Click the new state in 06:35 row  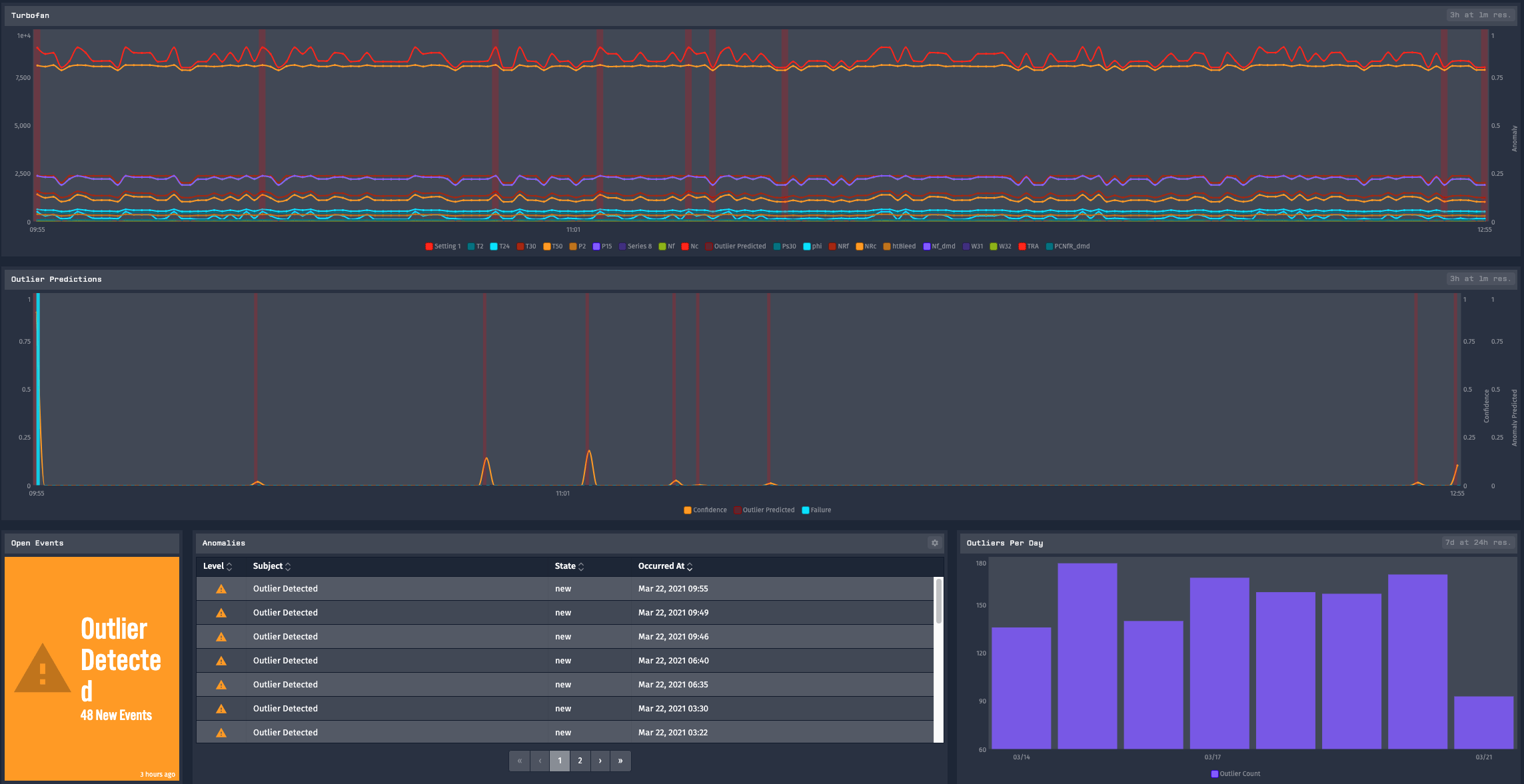[x=563, y=685]
